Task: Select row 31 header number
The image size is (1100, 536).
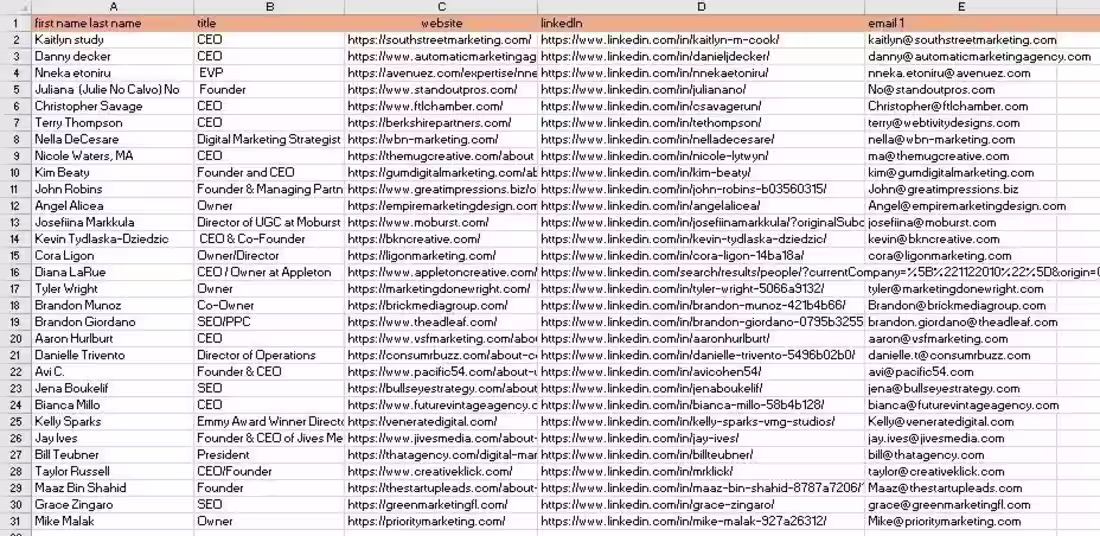Action: 15,521
